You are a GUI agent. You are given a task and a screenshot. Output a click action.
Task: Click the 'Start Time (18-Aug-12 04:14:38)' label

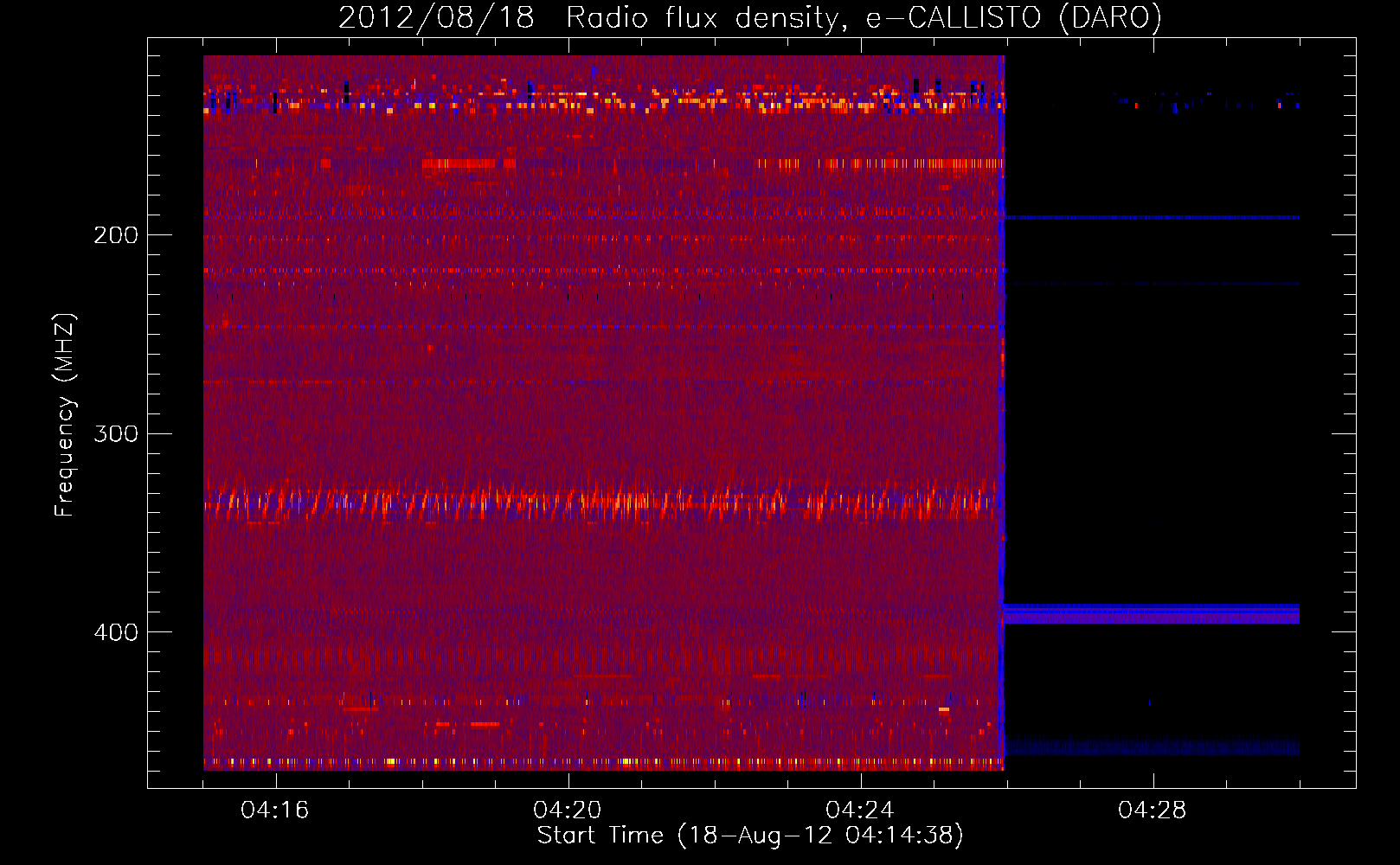point(750,836)
